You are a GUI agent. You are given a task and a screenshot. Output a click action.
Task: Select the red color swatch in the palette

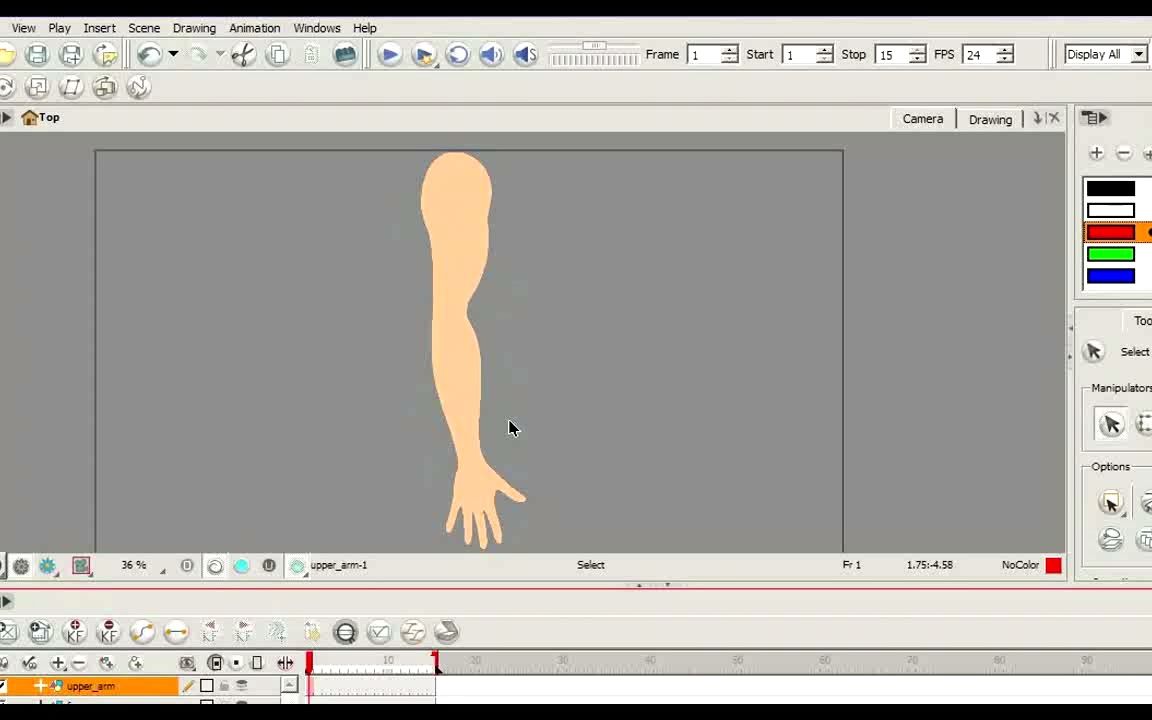pos(1111,232)
